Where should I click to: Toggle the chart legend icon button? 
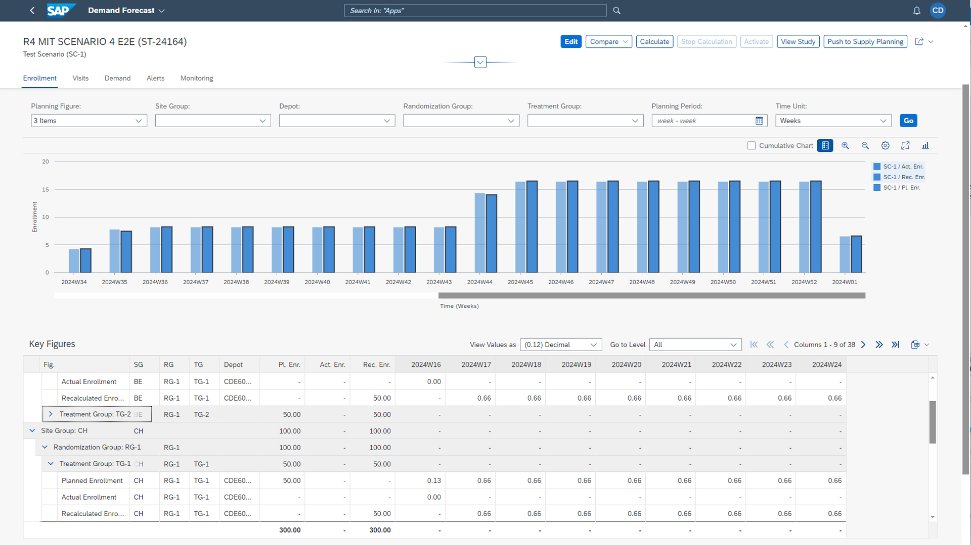(x=825, y=146)
